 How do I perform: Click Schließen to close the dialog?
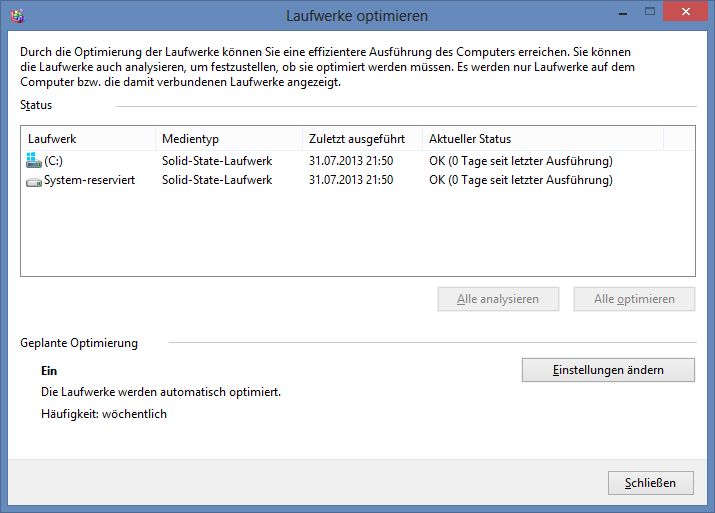pos(651,483)
